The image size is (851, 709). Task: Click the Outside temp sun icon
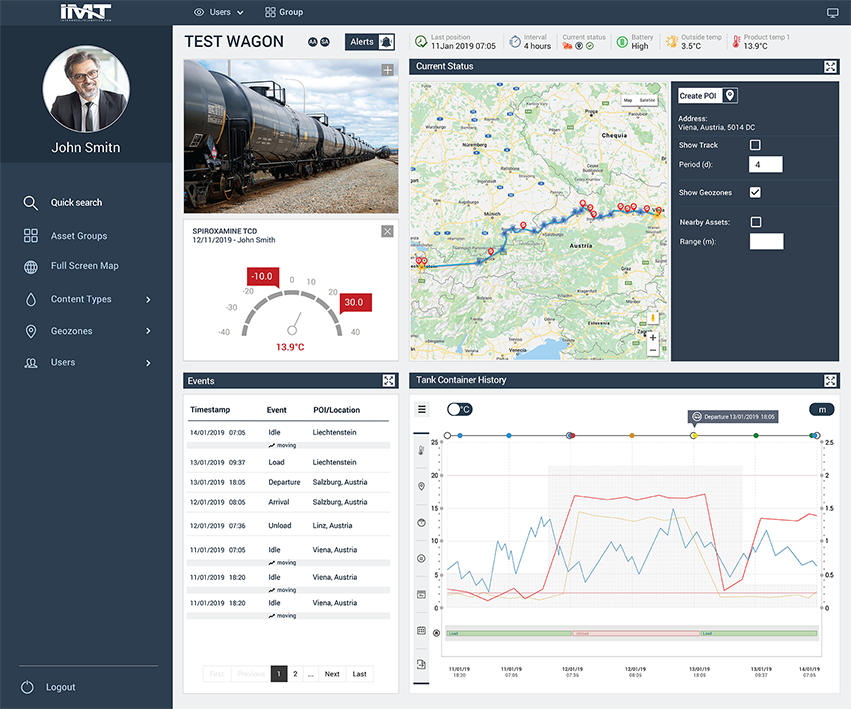pyautogui.click(x=672, y=42)
